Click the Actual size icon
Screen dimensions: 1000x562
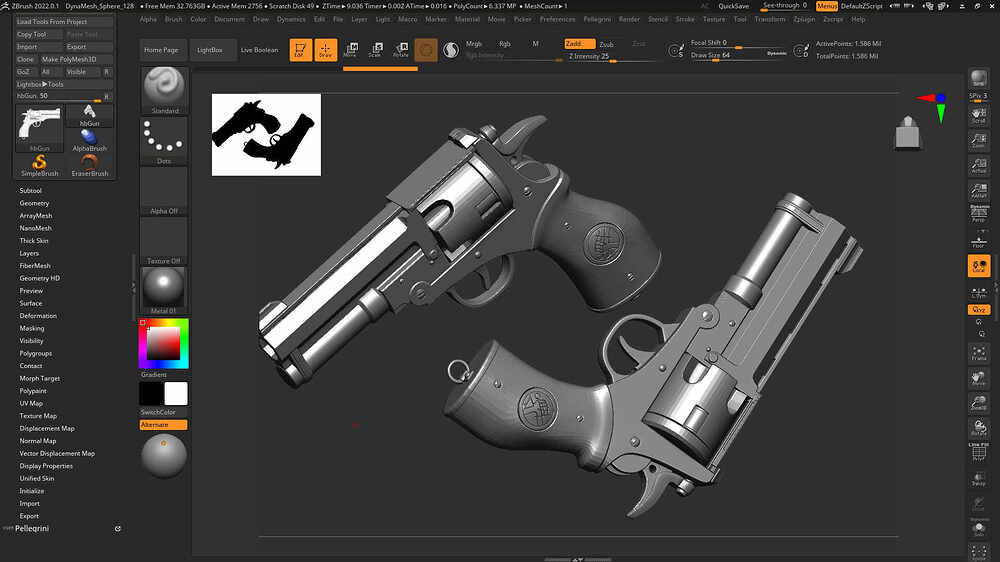click(x=978, y=166)
